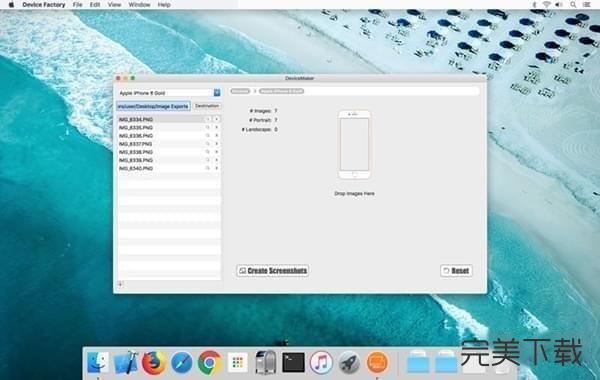This screenshot has height=380, width=600.
Task: Open the volume menu bar icon
Action: click(559, 5)
